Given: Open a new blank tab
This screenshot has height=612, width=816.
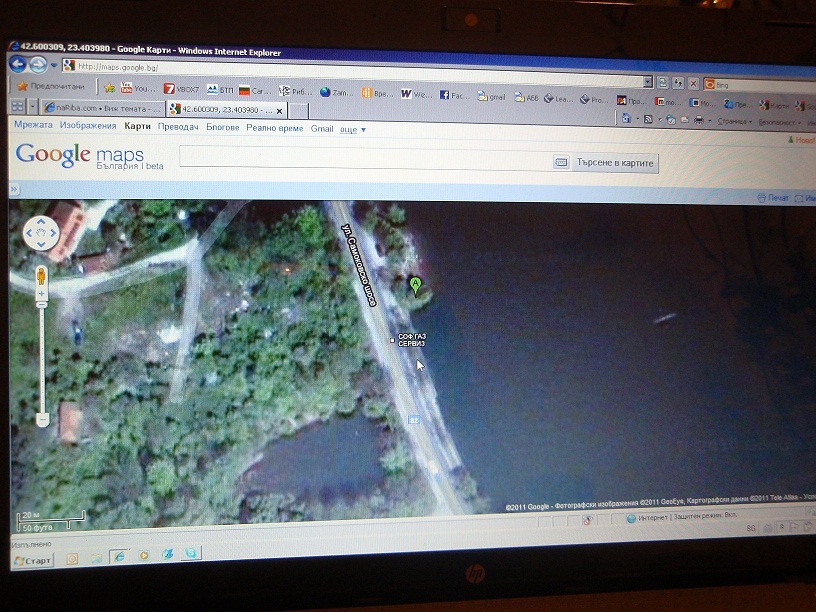Looking at the screenshot, I should tap(298, 111).
